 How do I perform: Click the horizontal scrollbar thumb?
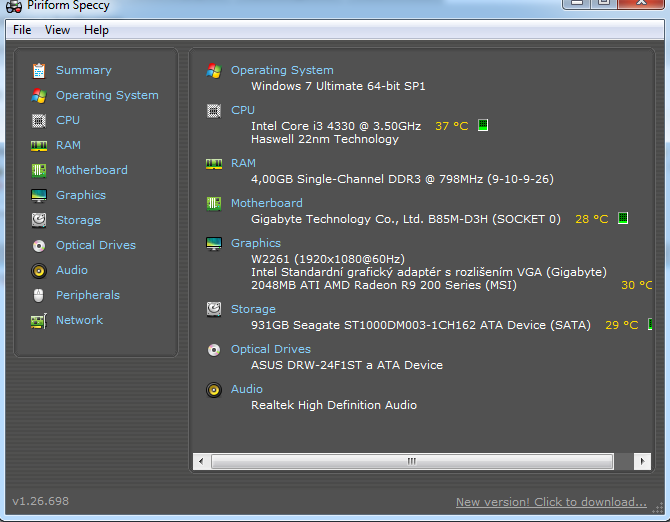click(412, 461)
